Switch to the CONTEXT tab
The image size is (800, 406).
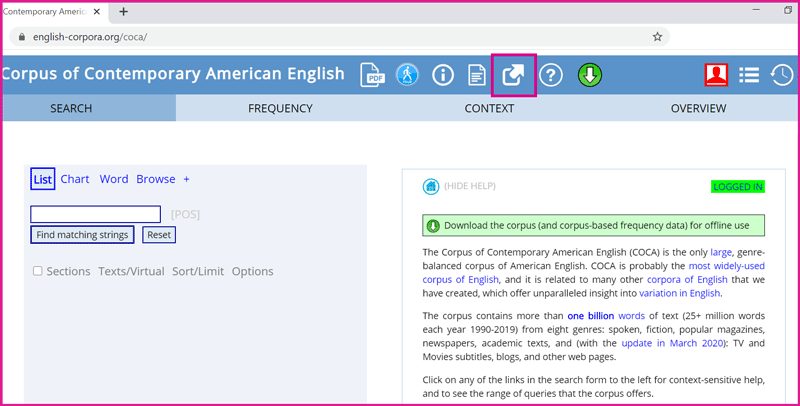(489, 108)
